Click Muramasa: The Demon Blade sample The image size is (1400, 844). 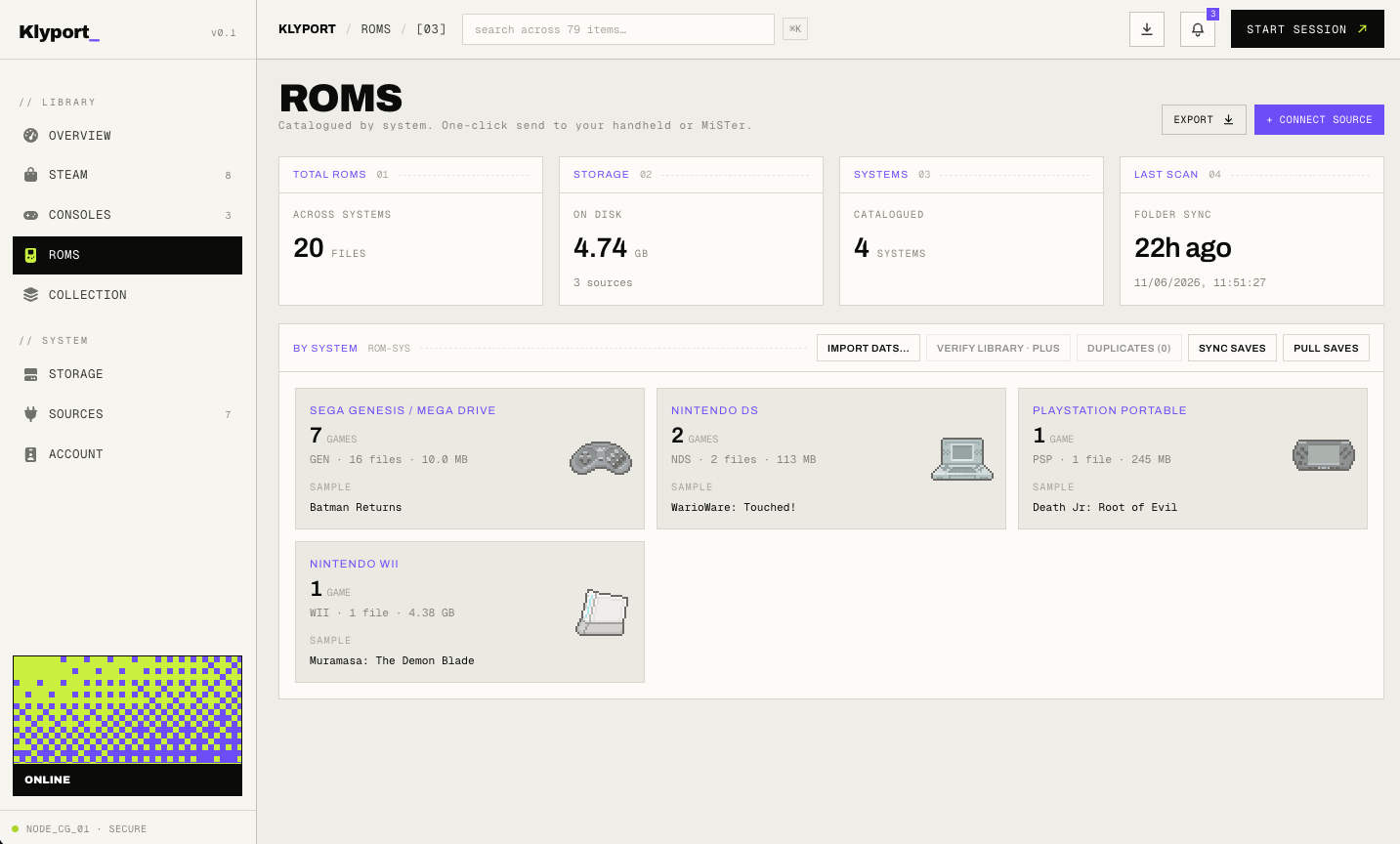click(392, 661)
